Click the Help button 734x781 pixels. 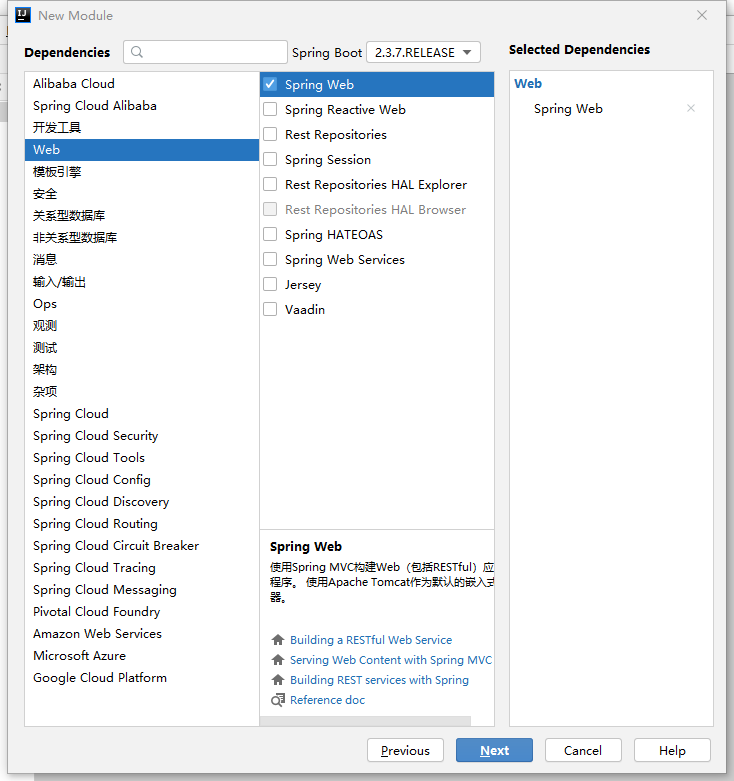[672, 750]
